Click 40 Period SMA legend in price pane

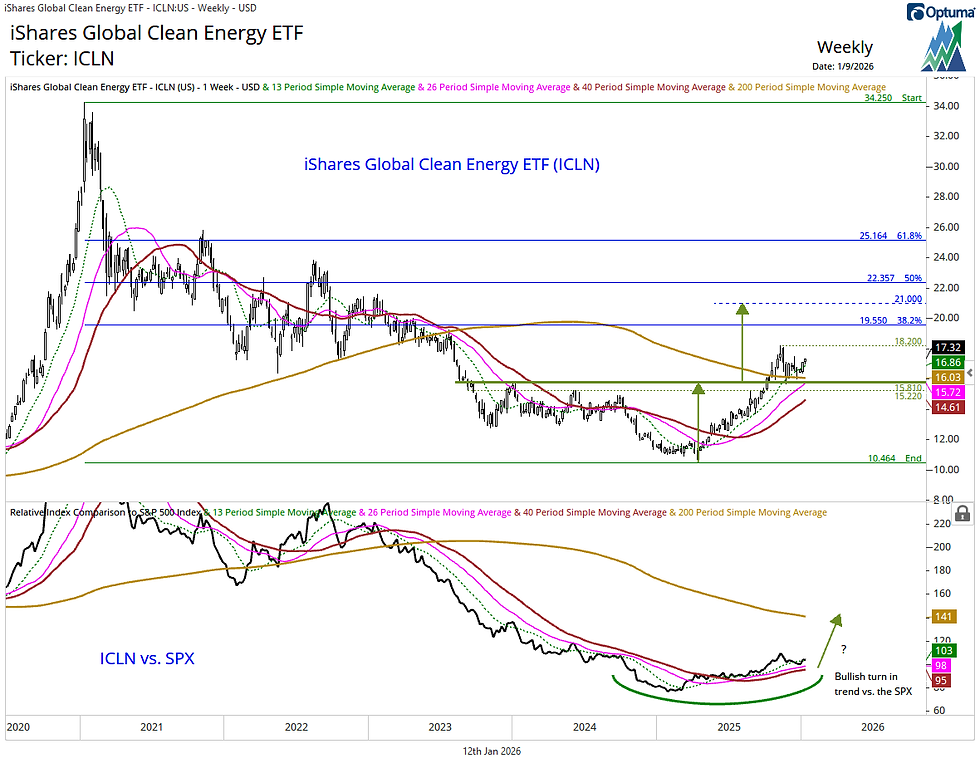[x=649, y=88]
